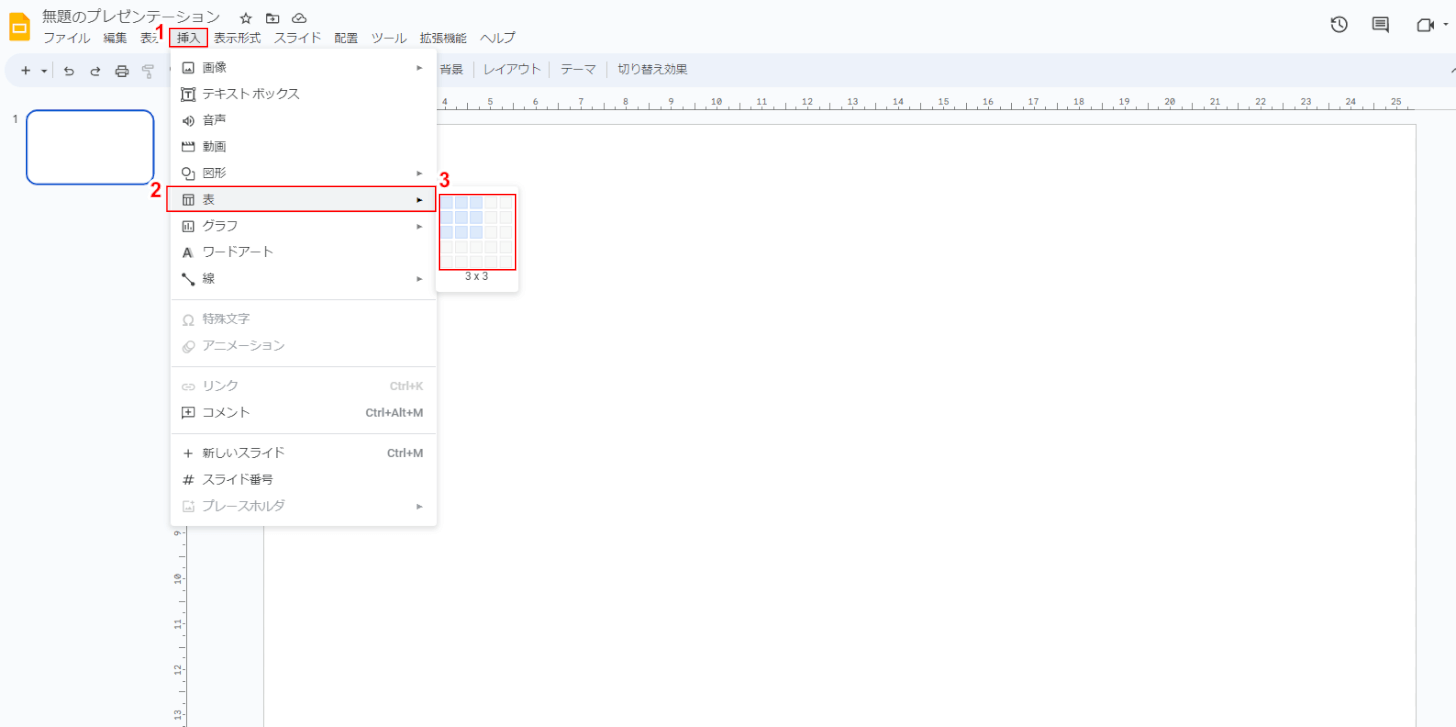Expand the greyed プレースホルダ submenu entry
The width and height of the screenshot is (1456, 727).
click(303, 506)
